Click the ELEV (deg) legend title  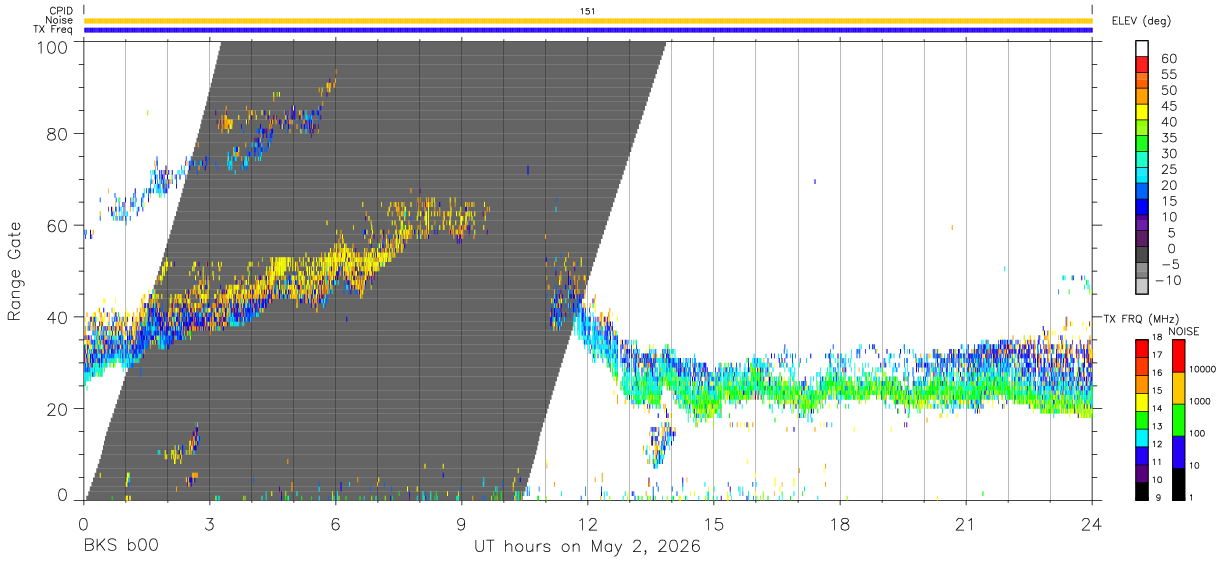pos(1141,21)
